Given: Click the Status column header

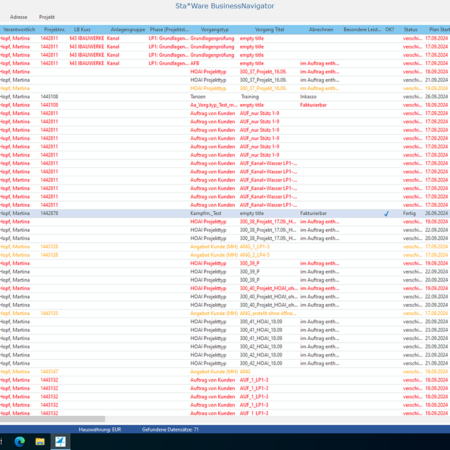Looking at the screenshot, I should coord(410,30).
